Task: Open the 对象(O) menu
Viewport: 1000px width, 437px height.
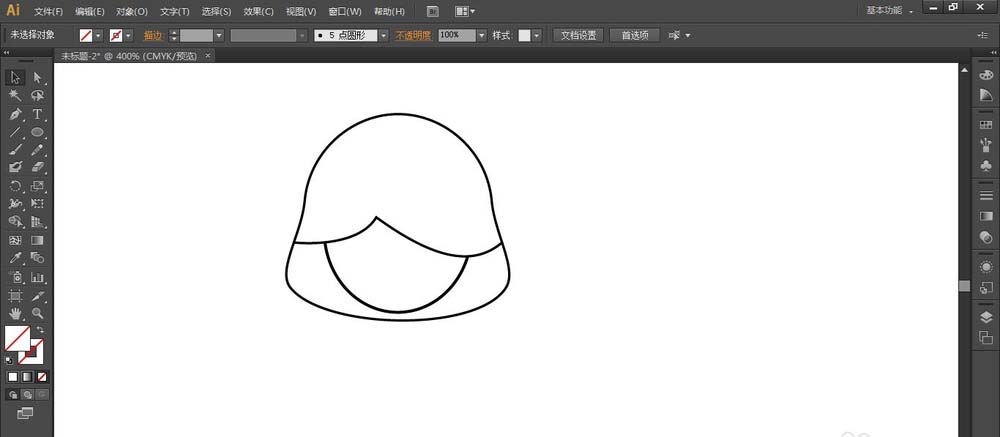Action: pos(131,11)
